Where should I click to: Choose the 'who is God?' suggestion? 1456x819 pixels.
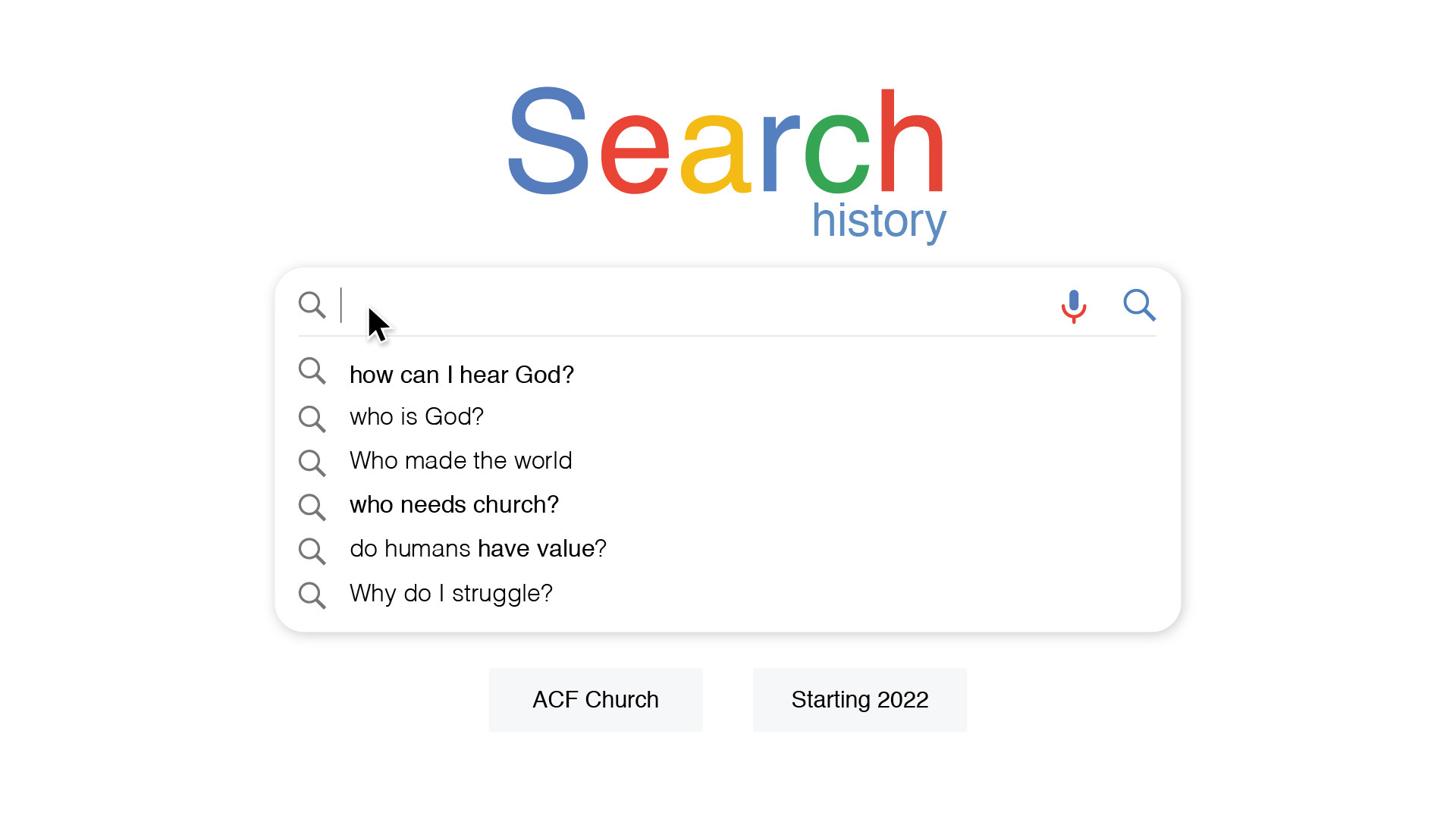[x=416, y=416]
